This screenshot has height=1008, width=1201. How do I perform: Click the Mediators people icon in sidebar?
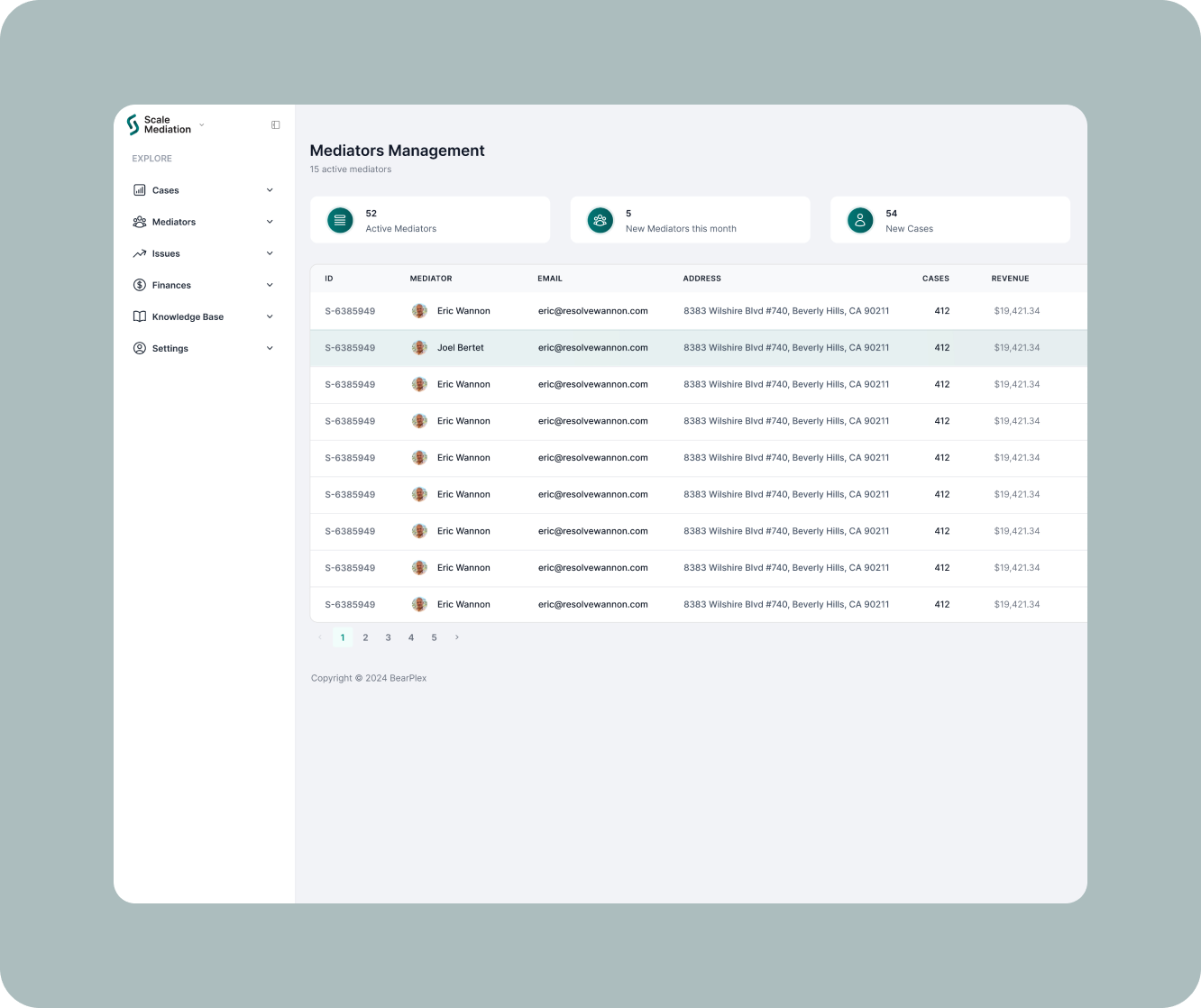(140, 222)
